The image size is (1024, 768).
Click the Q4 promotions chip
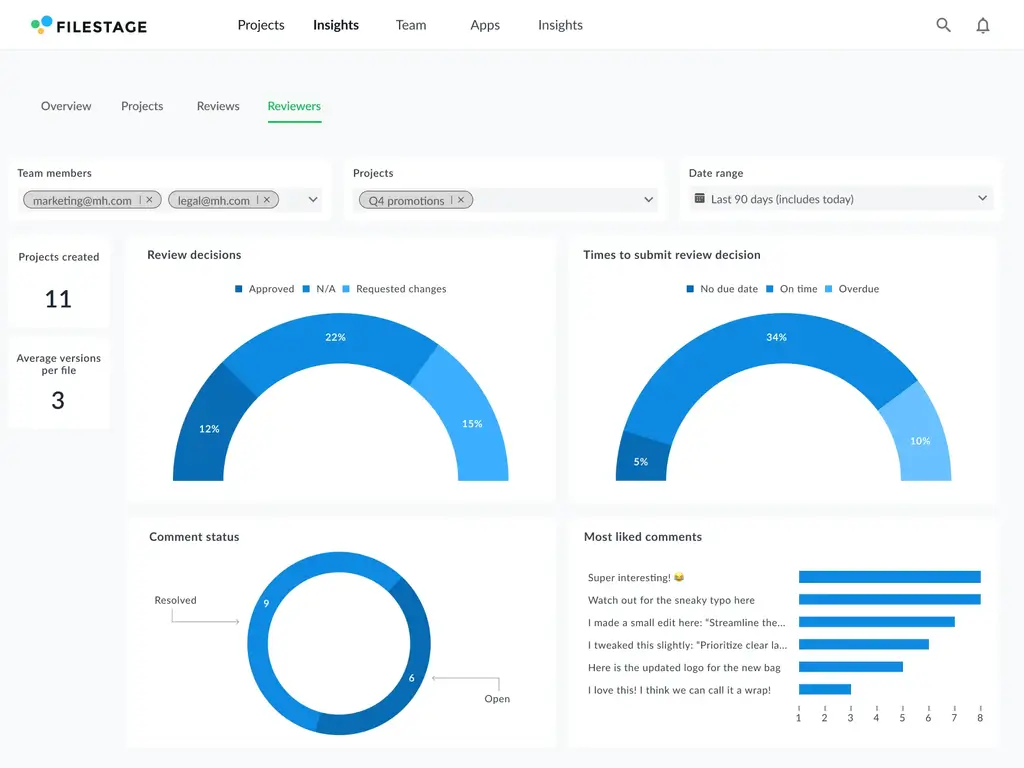point(416,200)
